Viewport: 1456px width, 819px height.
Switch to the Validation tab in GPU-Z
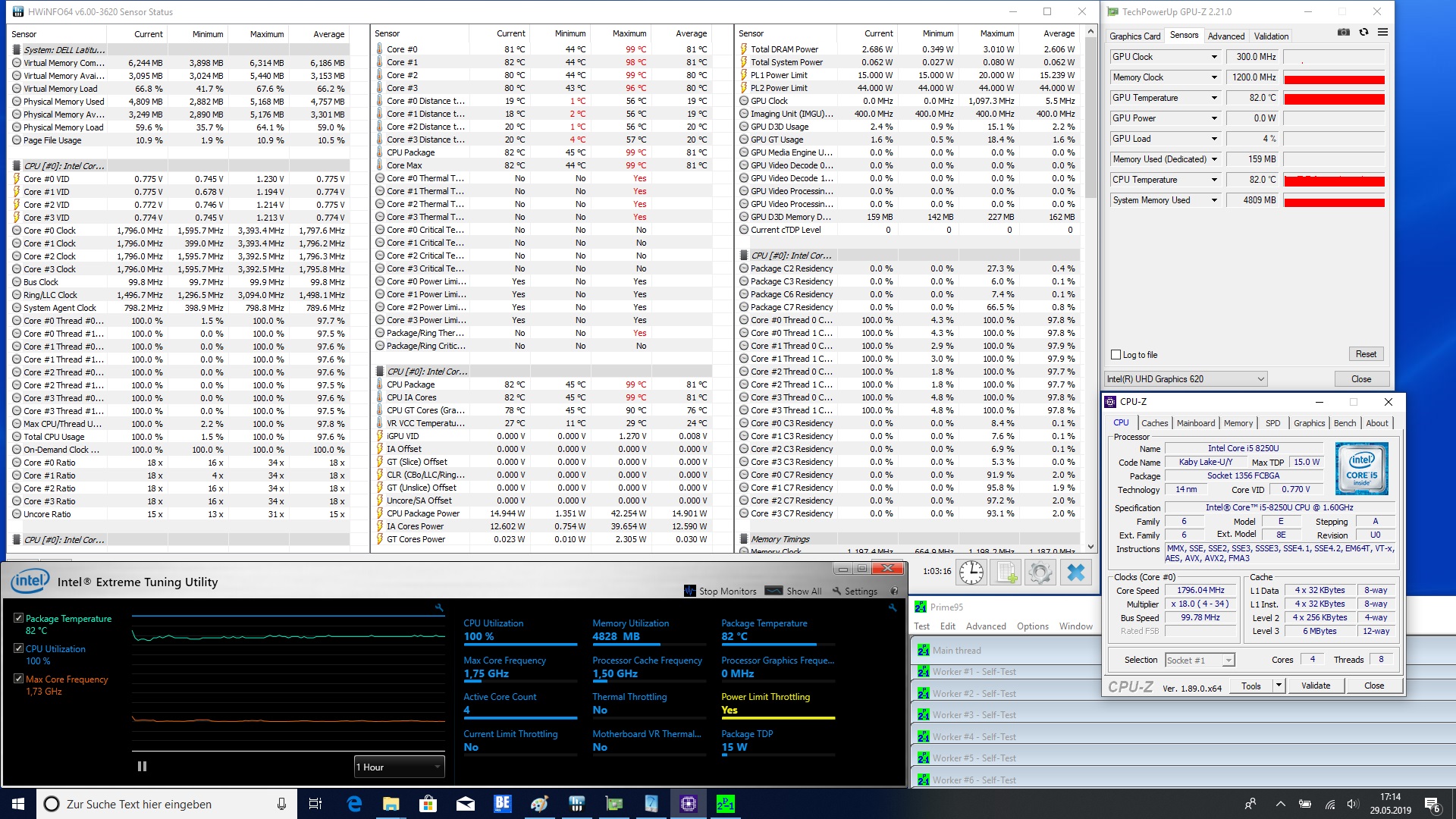pyautogui.click(x=1271, y=36)
